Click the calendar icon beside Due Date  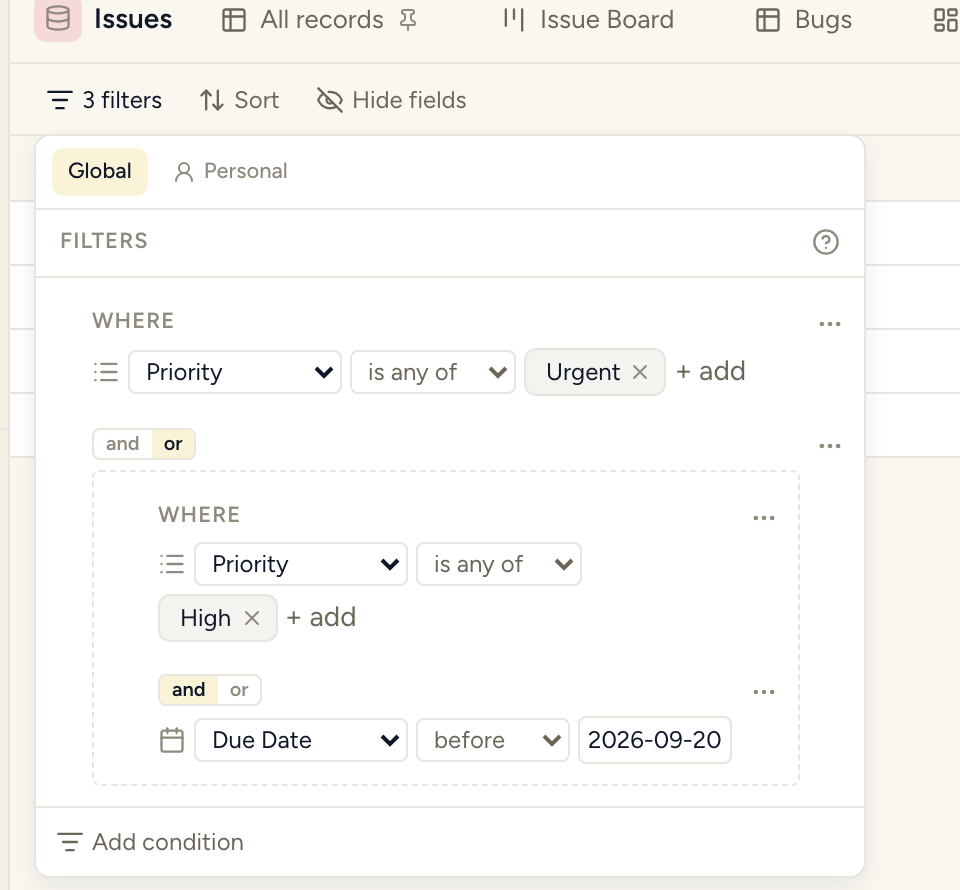pyautogui.click(x=172, y=740)
